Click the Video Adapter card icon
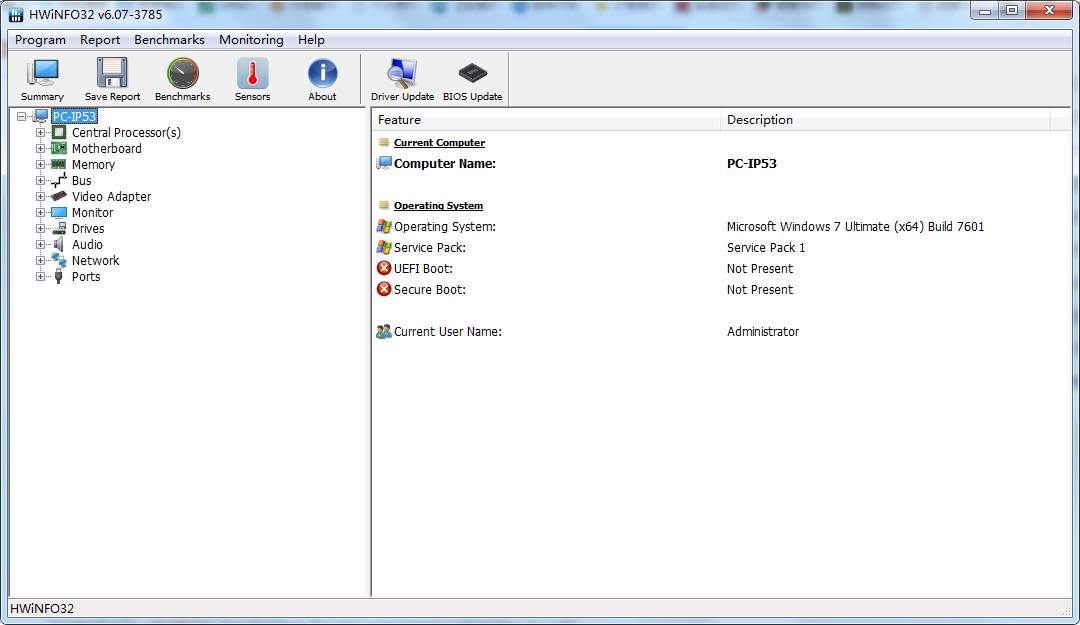 pos(59,196)
